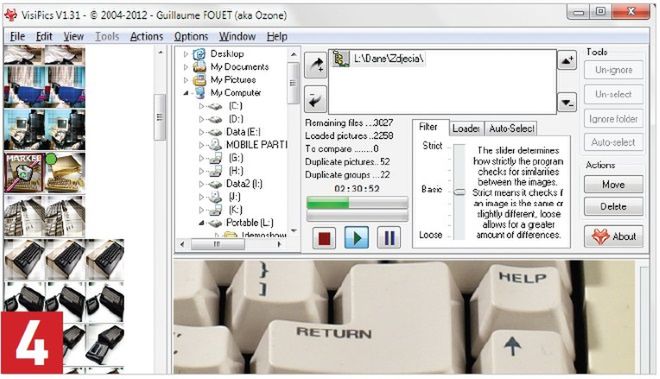
Task: Move folder up in list button
Action: [567, 60]
